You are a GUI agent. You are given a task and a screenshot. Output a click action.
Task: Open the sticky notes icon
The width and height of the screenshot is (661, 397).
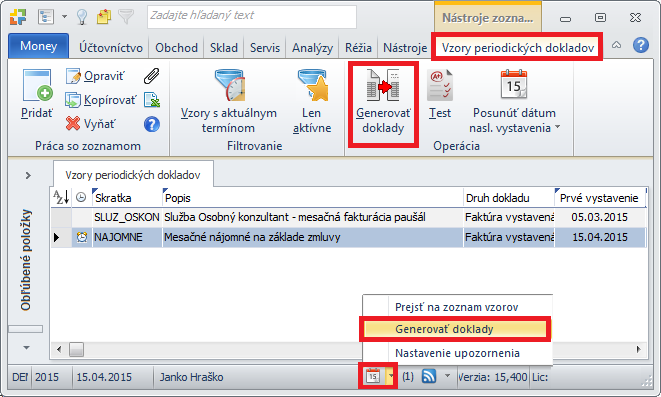tap(104, 17)
